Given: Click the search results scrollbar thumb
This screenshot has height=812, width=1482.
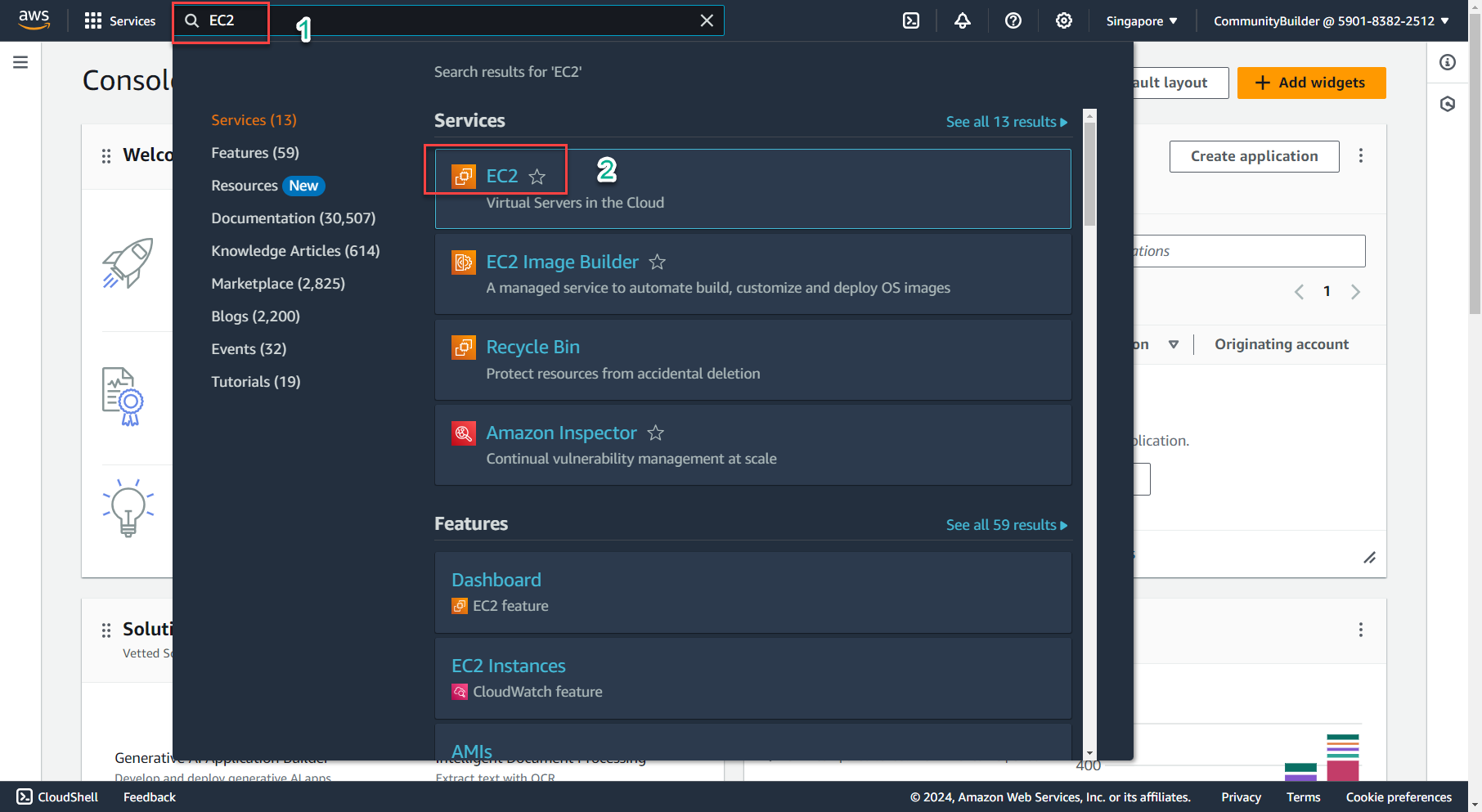Looking at the screenshot, I should coord(1089,173).
